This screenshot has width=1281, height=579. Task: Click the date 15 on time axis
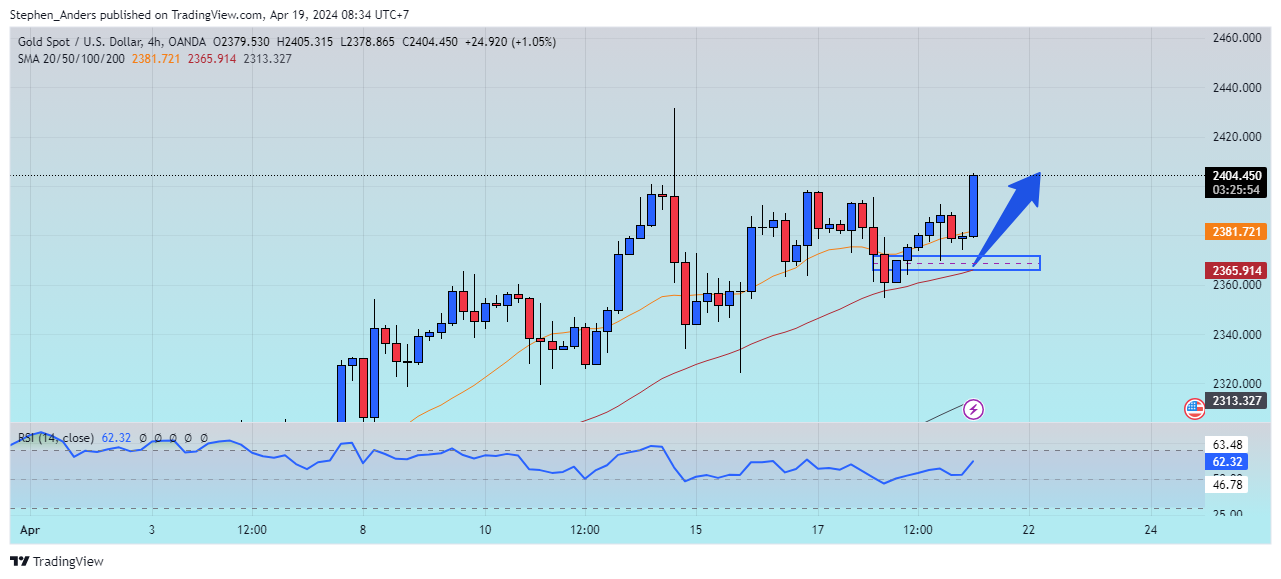click(x=696, y=530)
